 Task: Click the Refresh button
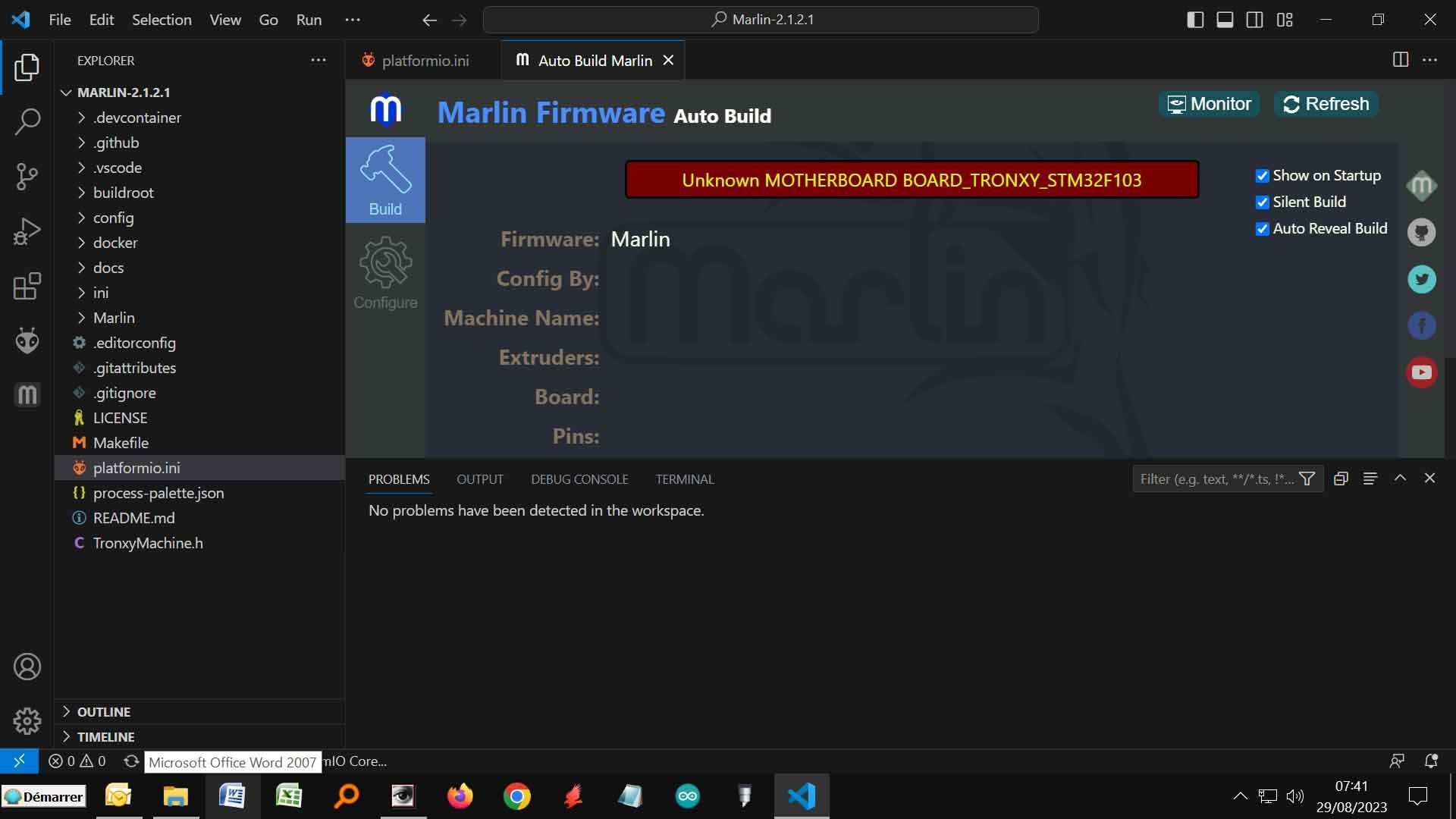click(x=1326, y=104)
